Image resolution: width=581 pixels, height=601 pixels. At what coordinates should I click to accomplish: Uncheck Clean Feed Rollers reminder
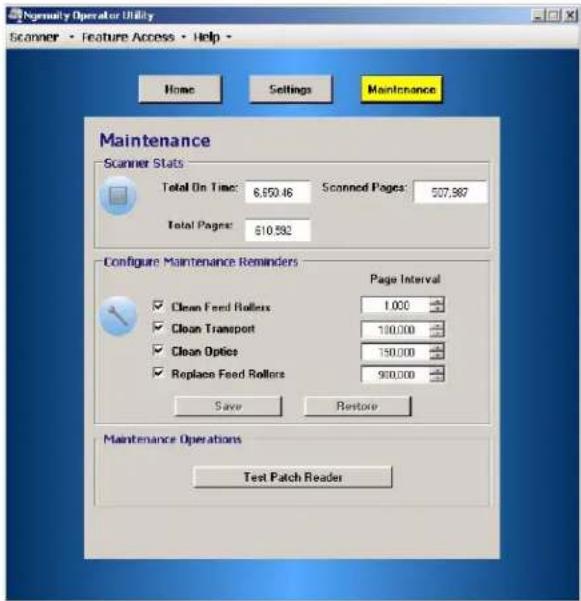pyautogui.click(x=158, y=306)
